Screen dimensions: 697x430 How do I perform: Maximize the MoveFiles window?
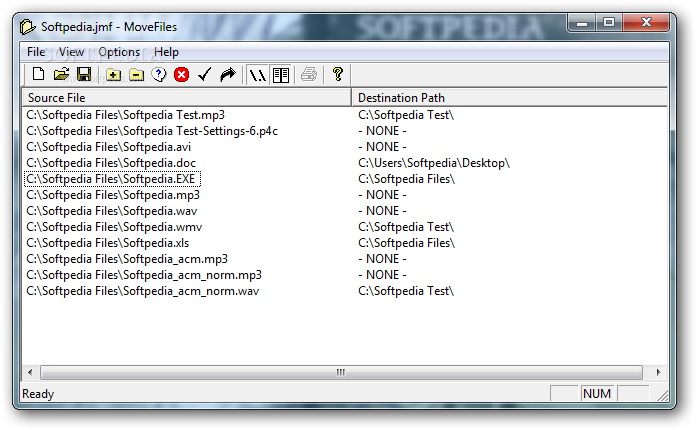[609, 23]
